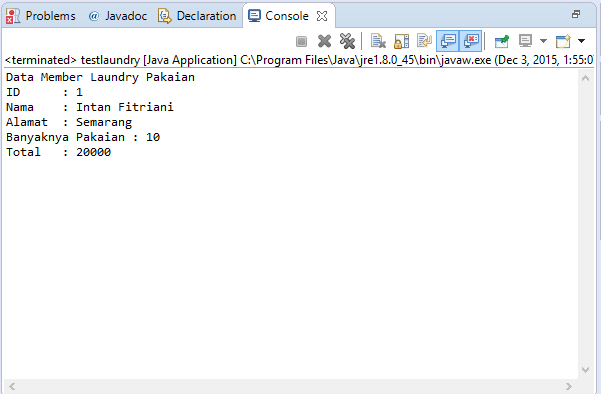This screenshot has height=394, width=601.
Task: Click the 'ID : 1' output line
Action: [x=44, y=92]
